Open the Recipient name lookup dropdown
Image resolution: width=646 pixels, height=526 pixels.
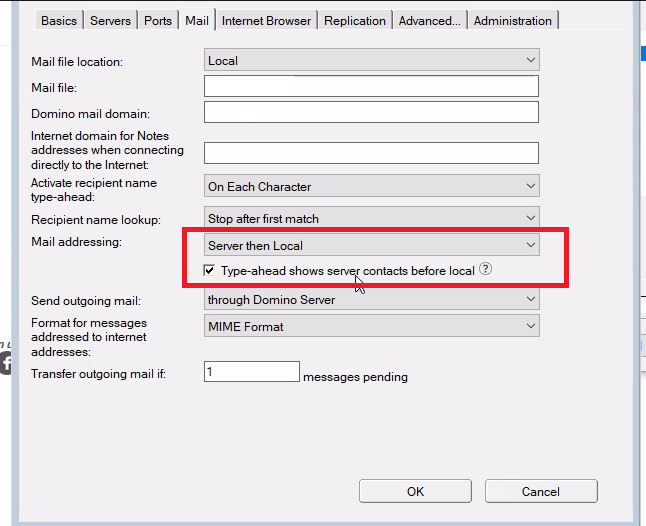[371, 218]
